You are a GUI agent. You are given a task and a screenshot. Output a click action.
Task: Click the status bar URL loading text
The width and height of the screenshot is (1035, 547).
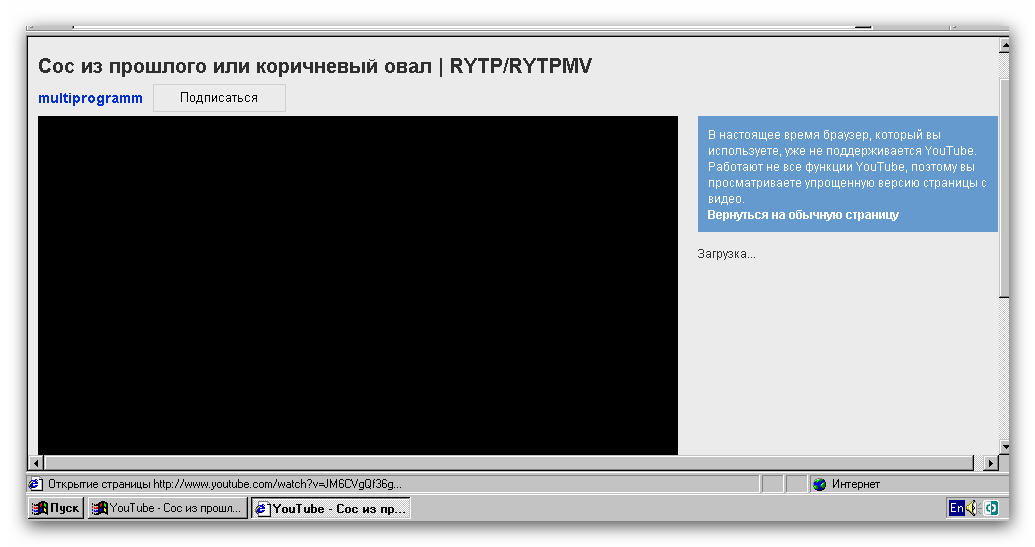click(x=224, y=484)
